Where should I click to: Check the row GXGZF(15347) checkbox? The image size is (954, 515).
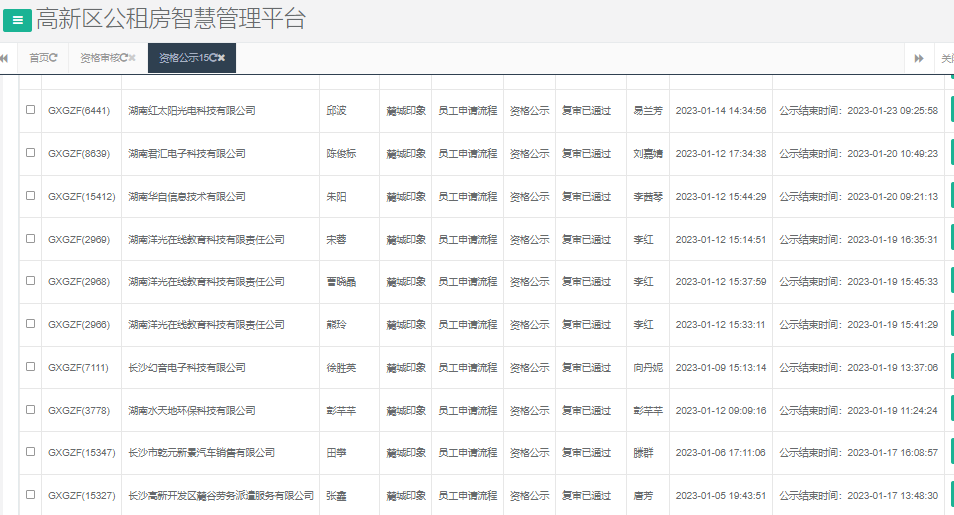30,452
